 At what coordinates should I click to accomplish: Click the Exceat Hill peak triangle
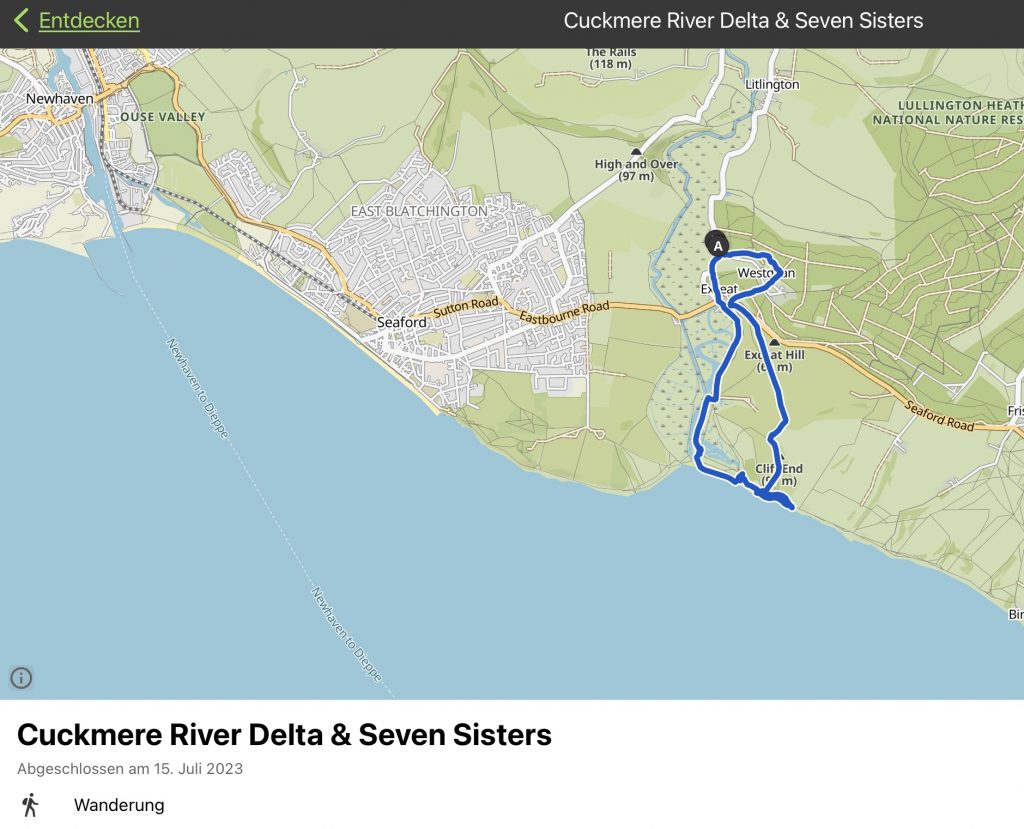click(x=773, y=342)
